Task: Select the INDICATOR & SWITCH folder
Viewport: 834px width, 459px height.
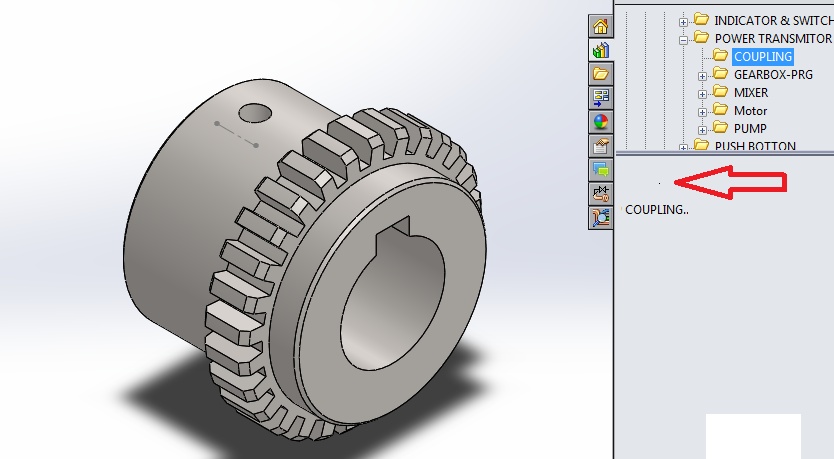Action: pyautogui.click(x=774, y=20)
